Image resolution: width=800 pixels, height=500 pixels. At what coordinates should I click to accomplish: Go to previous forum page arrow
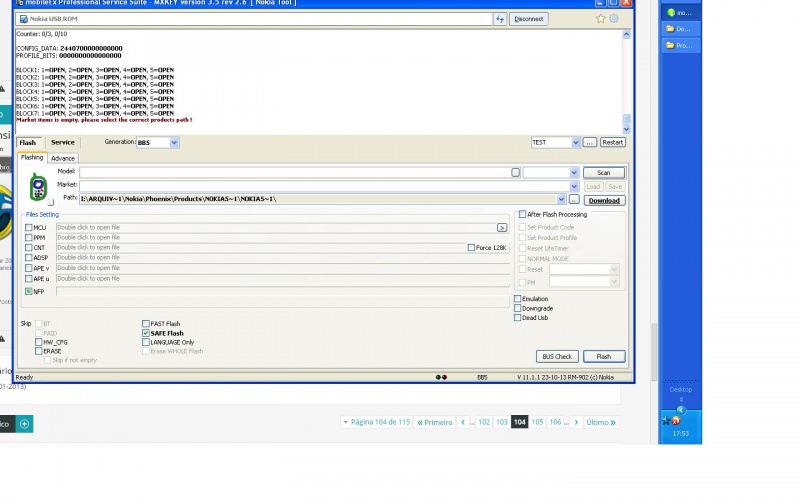coord(463,422)
